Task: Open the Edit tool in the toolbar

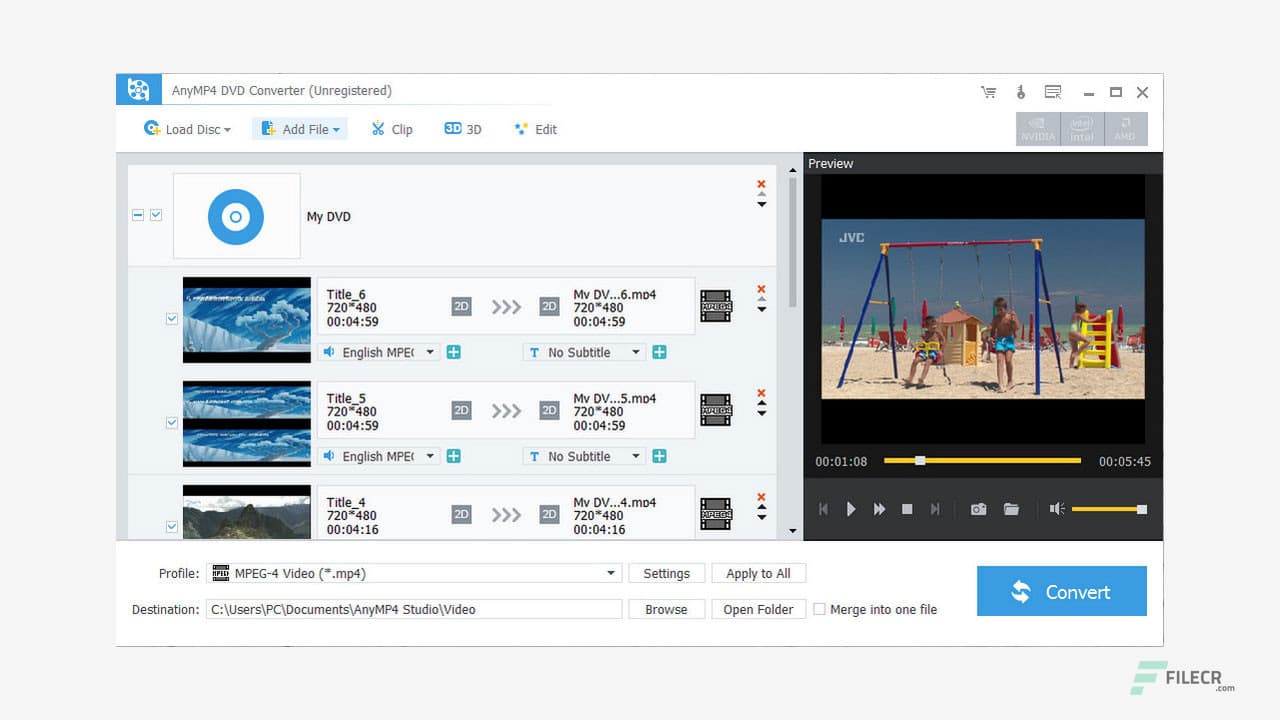Action: tap(535, 129)
